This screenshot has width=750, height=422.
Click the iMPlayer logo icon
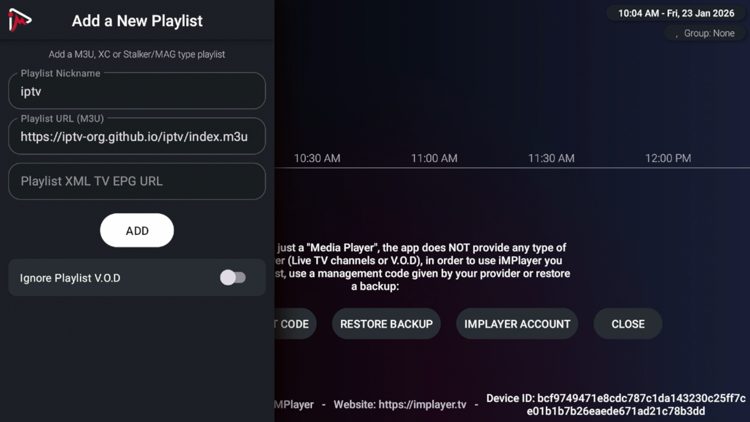coord(20,20)
